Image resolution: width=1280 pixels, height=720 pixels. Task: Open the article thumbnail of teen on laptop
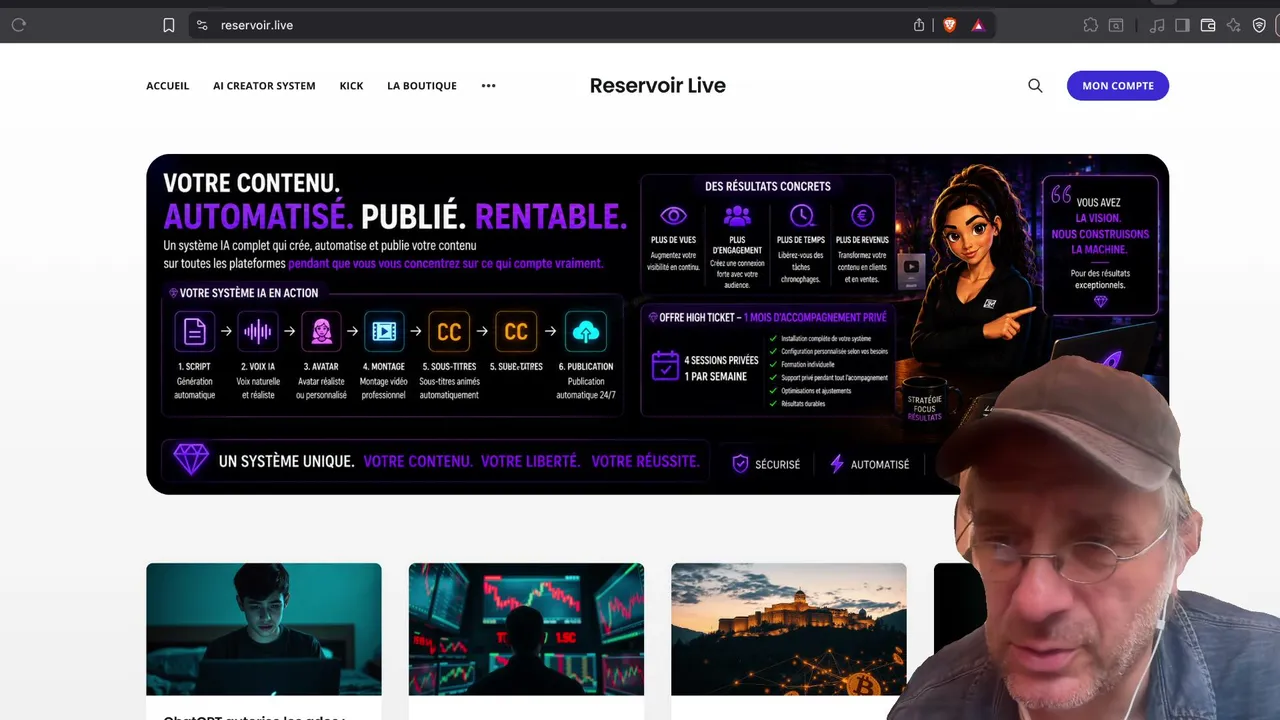tap(264, 629)
